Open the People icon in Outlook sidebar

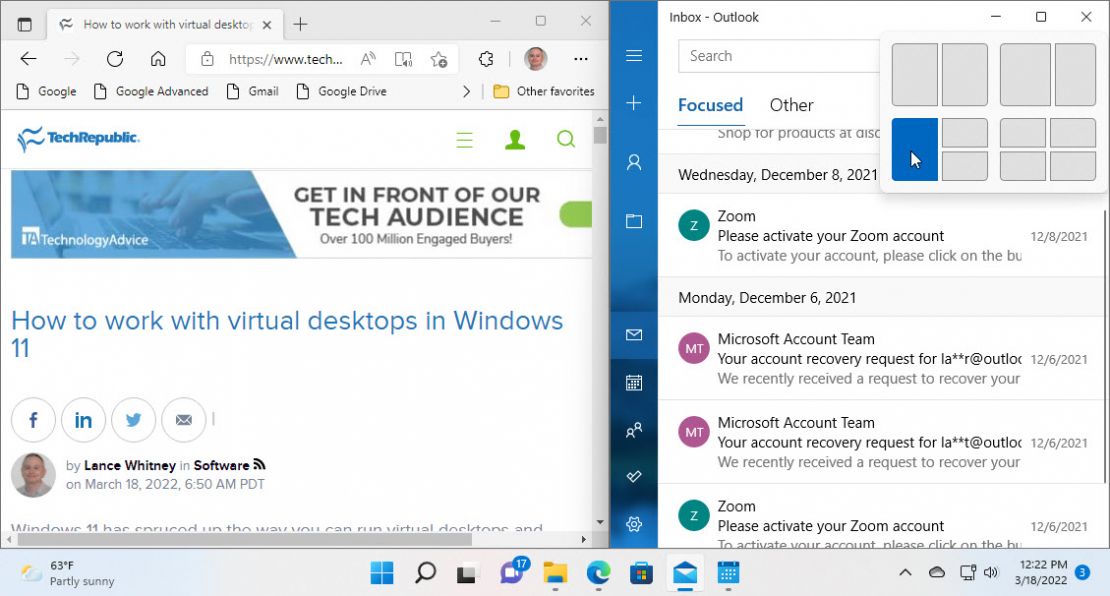click(x=634, y=429)
